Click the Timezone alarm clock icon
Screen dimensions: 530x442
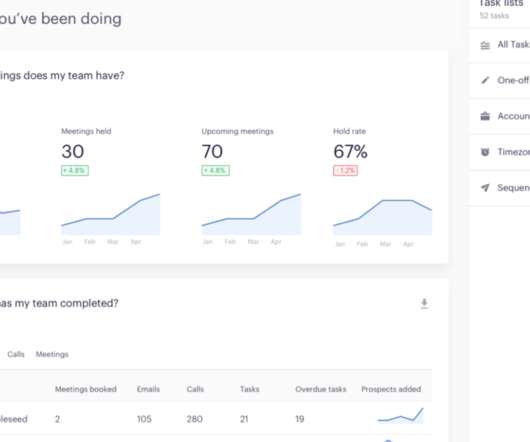coord(485,152)
